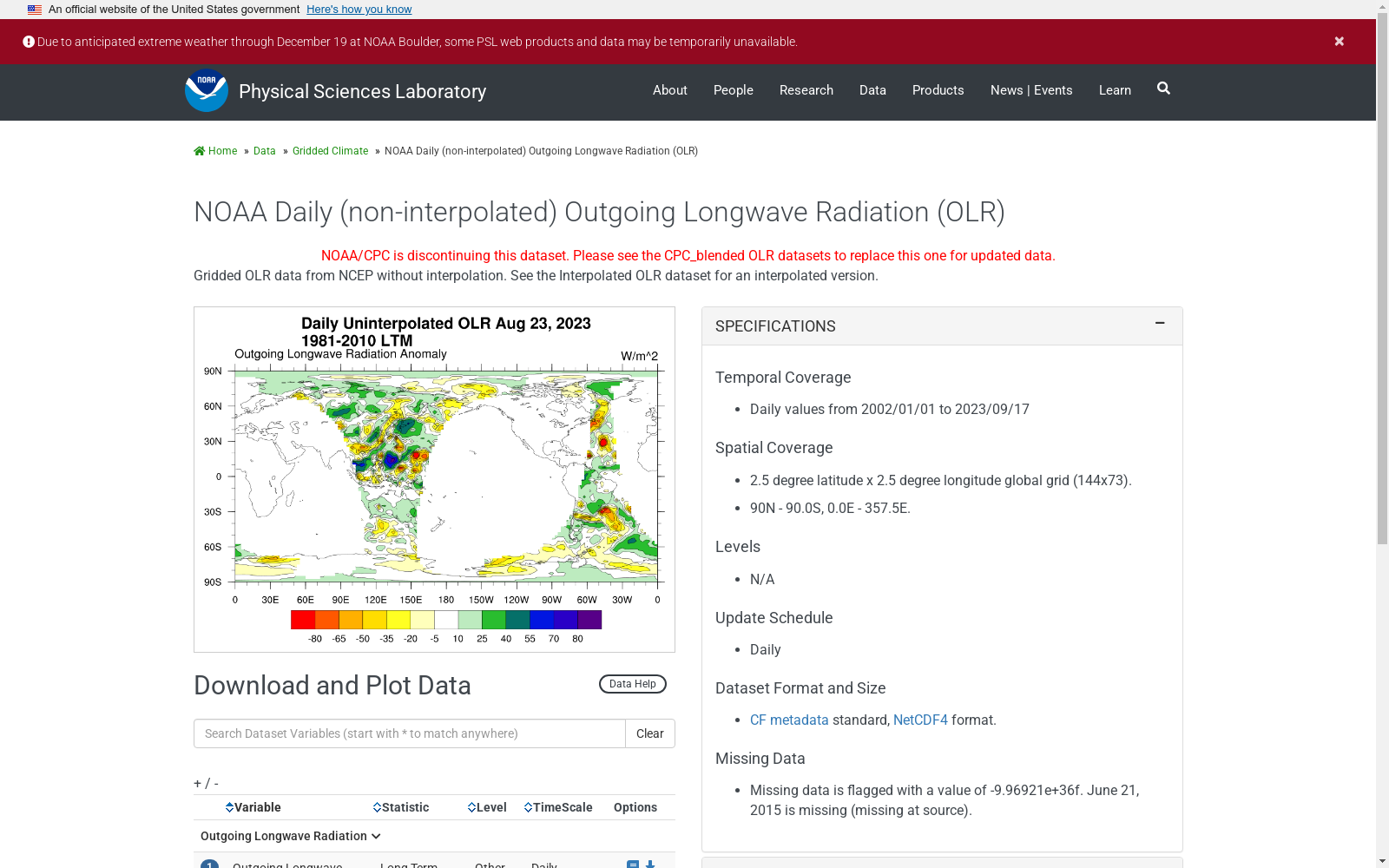This screenshot has height=868, width=1389.
Task: Click the exclamation alert icon in the banner
Action: point(29,42)
